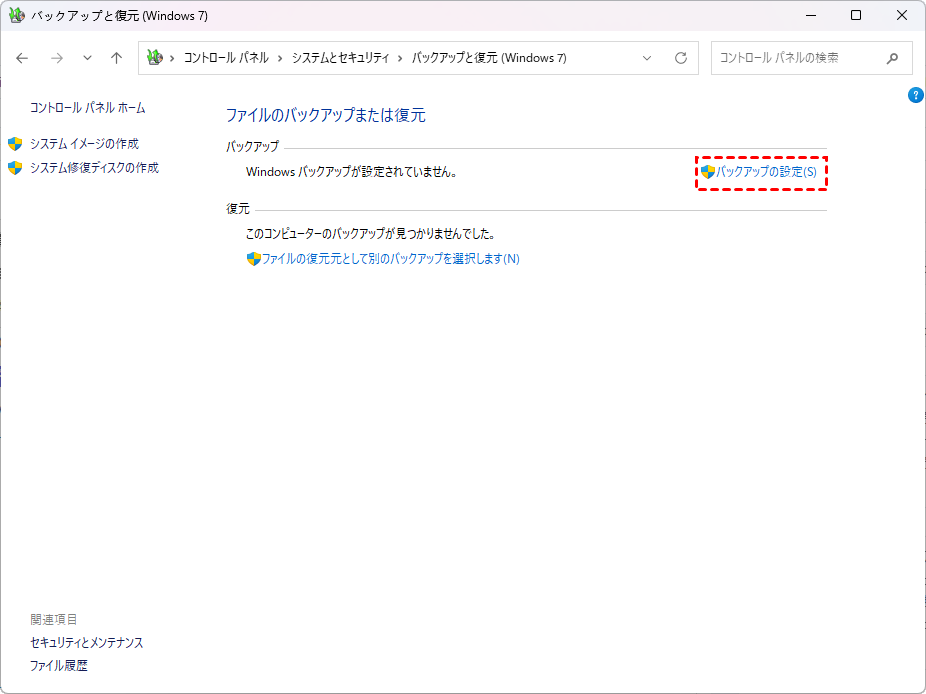Viewport: 926px width, 694px height.
Task: Expand the address bar history dropdown
Action: coord(647,58)
